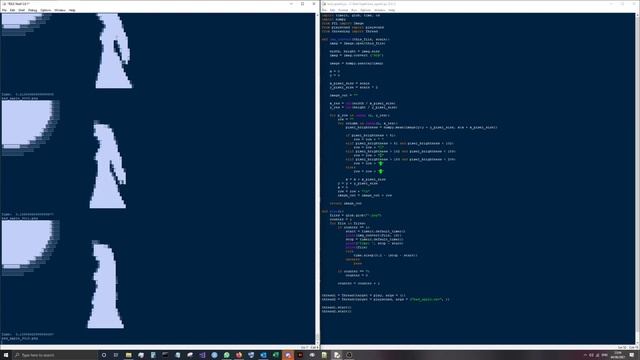Click the Windows Start button
The width and height of the screenshot is (640, 360).
[x=6, y=355]
